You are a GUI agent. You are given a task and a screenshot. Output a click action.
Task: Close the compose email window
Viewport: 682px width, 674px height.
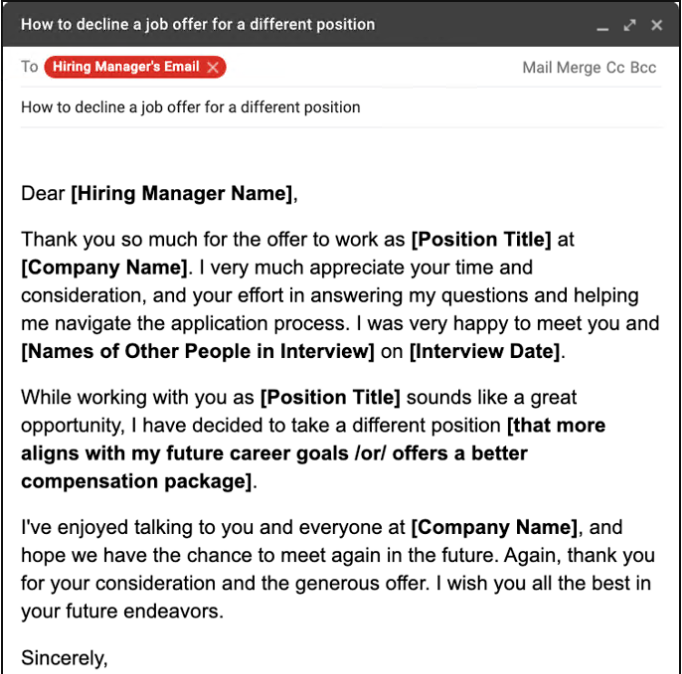coord(657,25)
